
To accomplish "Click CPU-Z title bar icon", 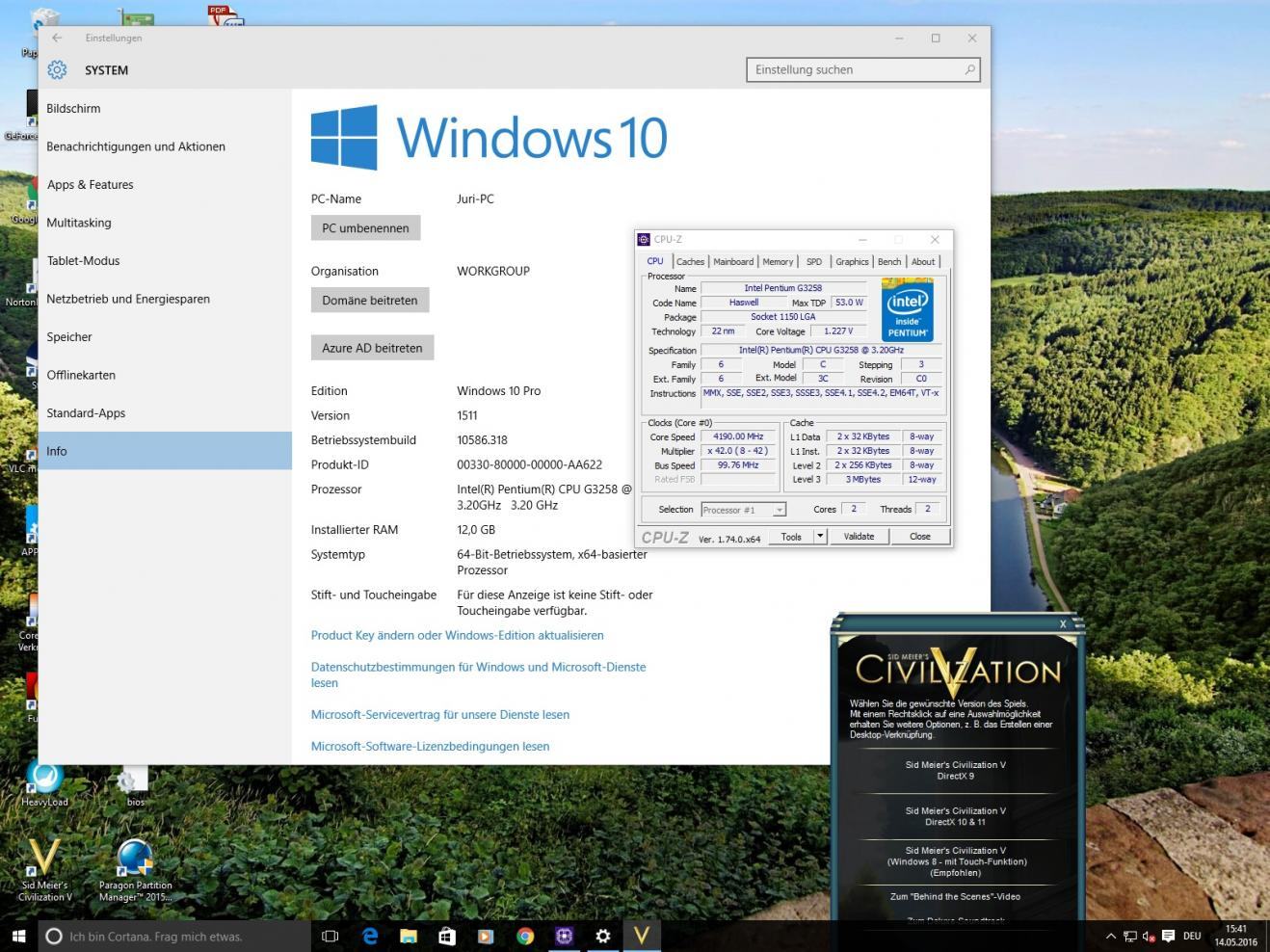I will pos(644,239).
